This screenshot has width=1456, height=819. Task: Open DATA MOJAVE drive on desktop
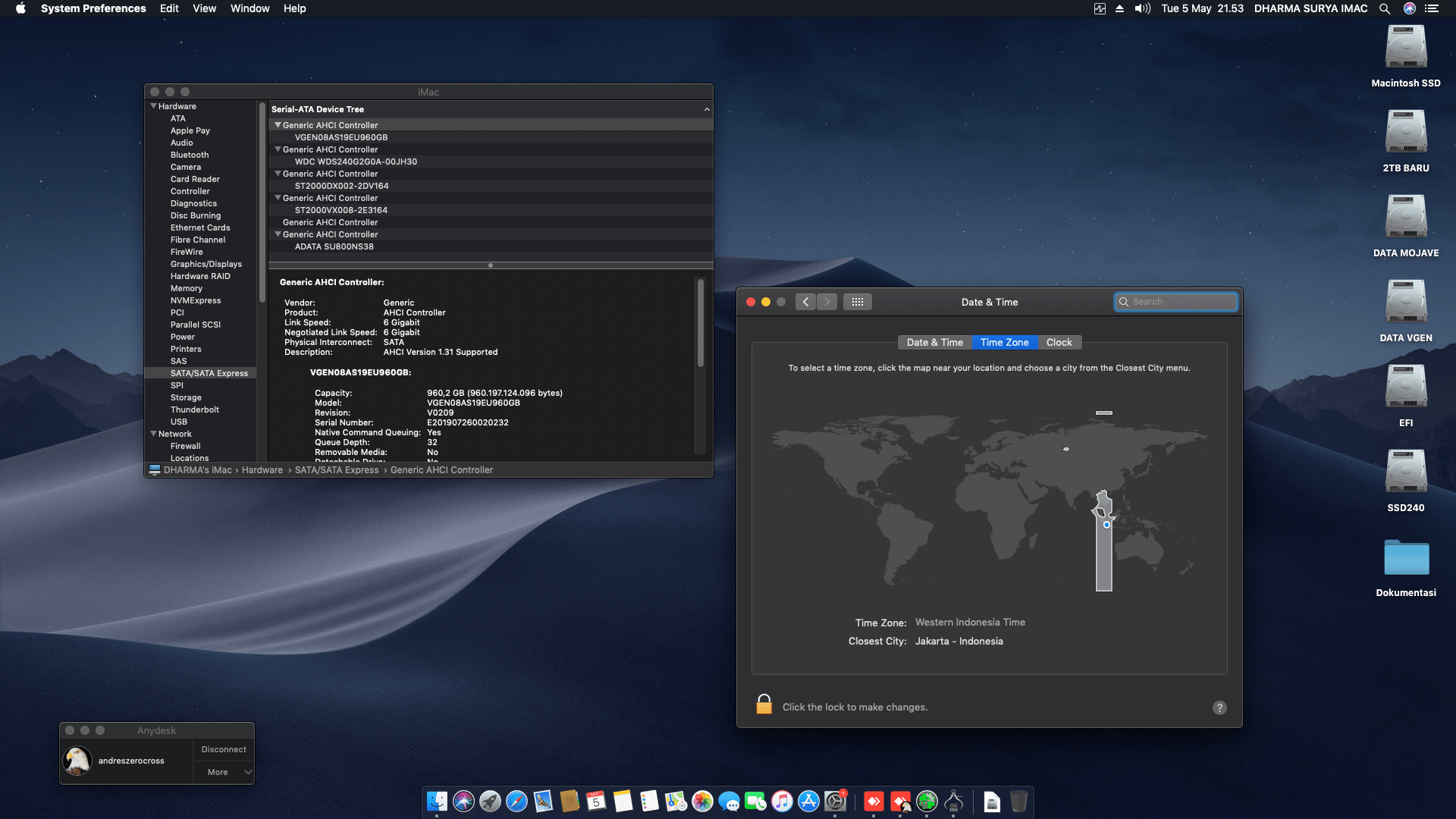point(1406,217)
